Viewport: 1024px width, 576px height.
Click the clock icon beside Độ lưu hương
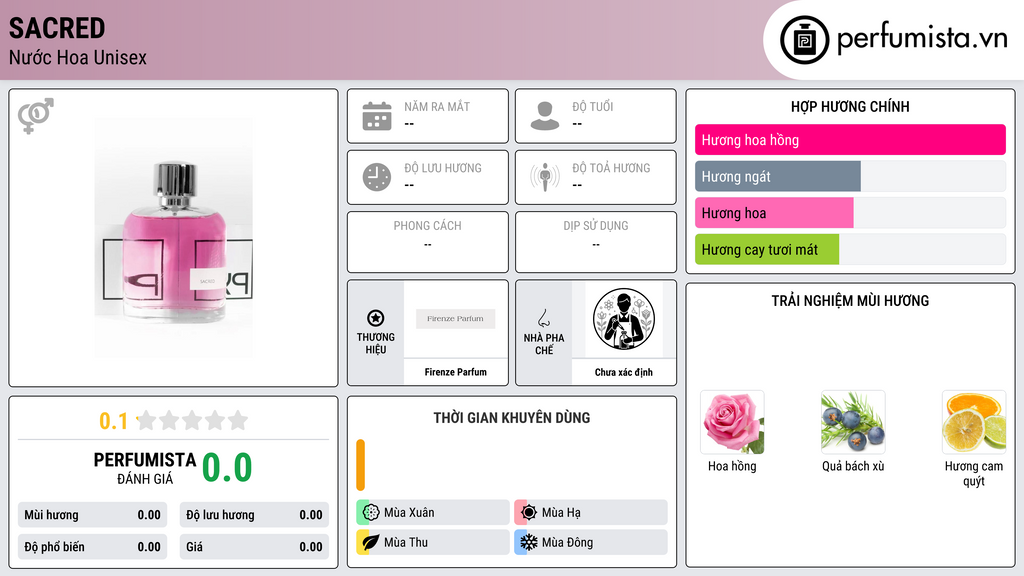point(377,177)
